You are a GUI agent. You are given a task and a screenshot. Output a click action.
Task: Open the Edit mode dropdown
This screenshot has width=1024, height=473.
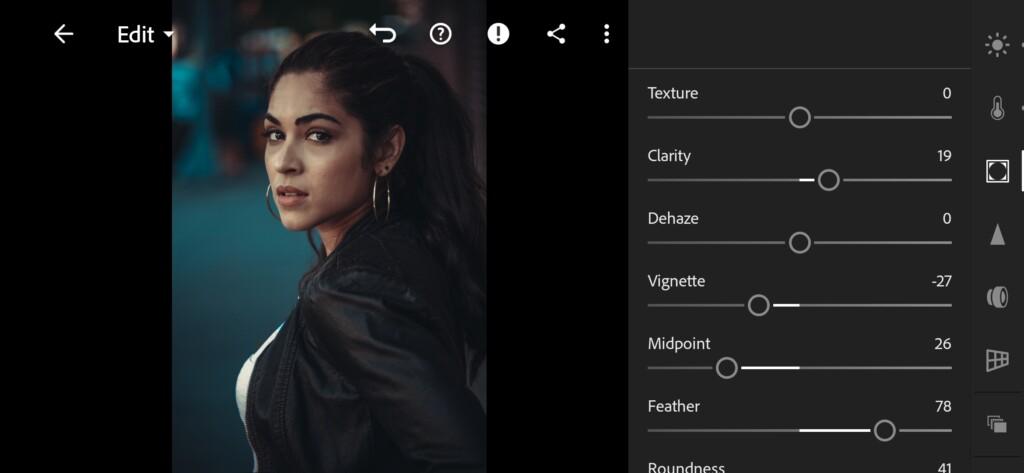(146, 34)
